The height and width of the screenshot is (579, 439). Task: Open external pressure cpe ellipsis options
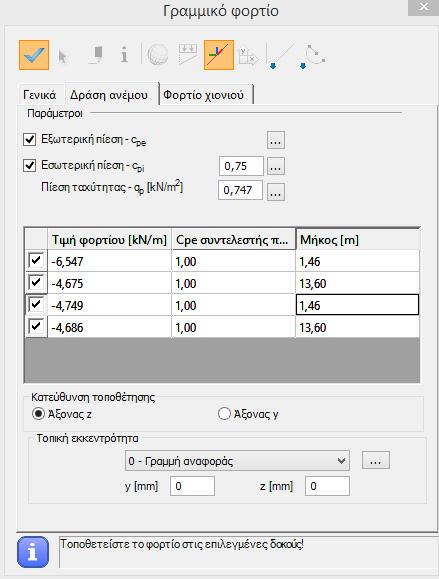click(276, 140)
